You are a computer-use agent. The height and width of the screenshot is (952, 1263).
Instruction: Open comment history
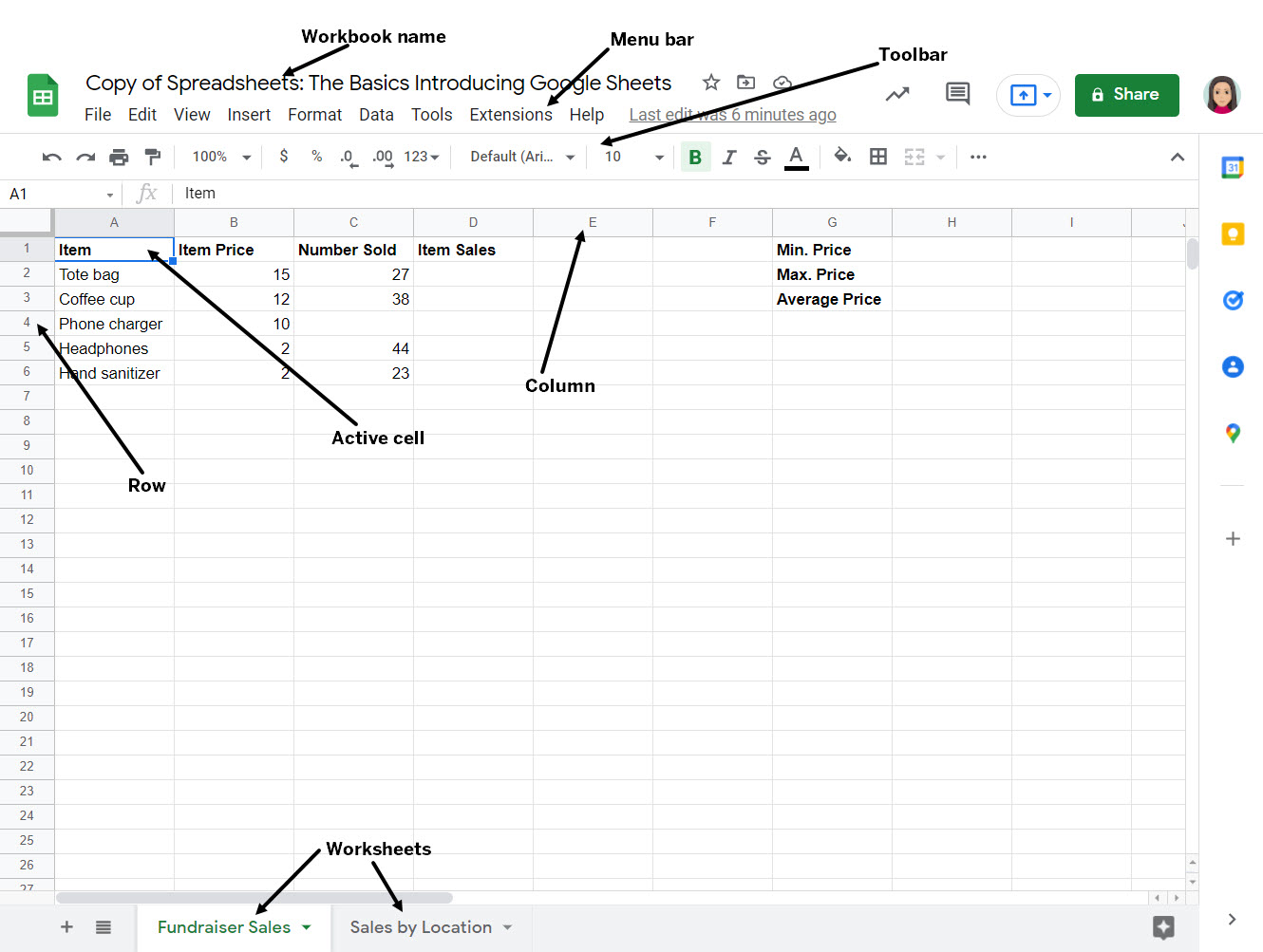click(x=957, y=93)
